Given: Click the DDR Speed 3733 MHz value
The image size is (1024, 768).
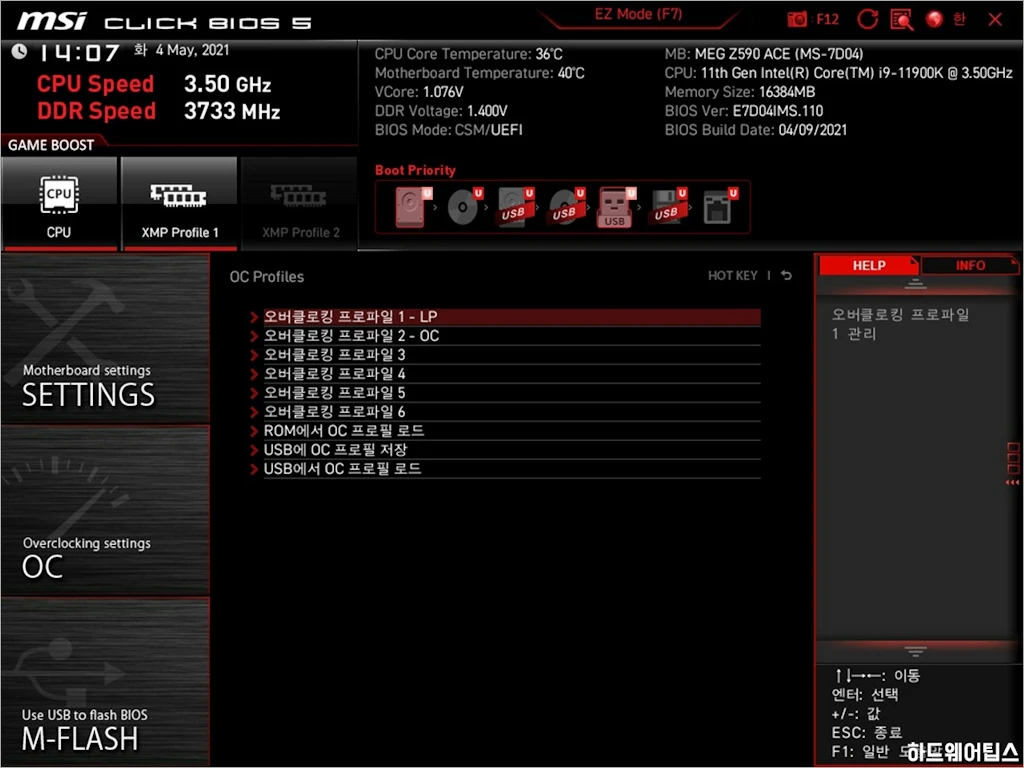Looking at the screenshot, I should tap(232, 110).
